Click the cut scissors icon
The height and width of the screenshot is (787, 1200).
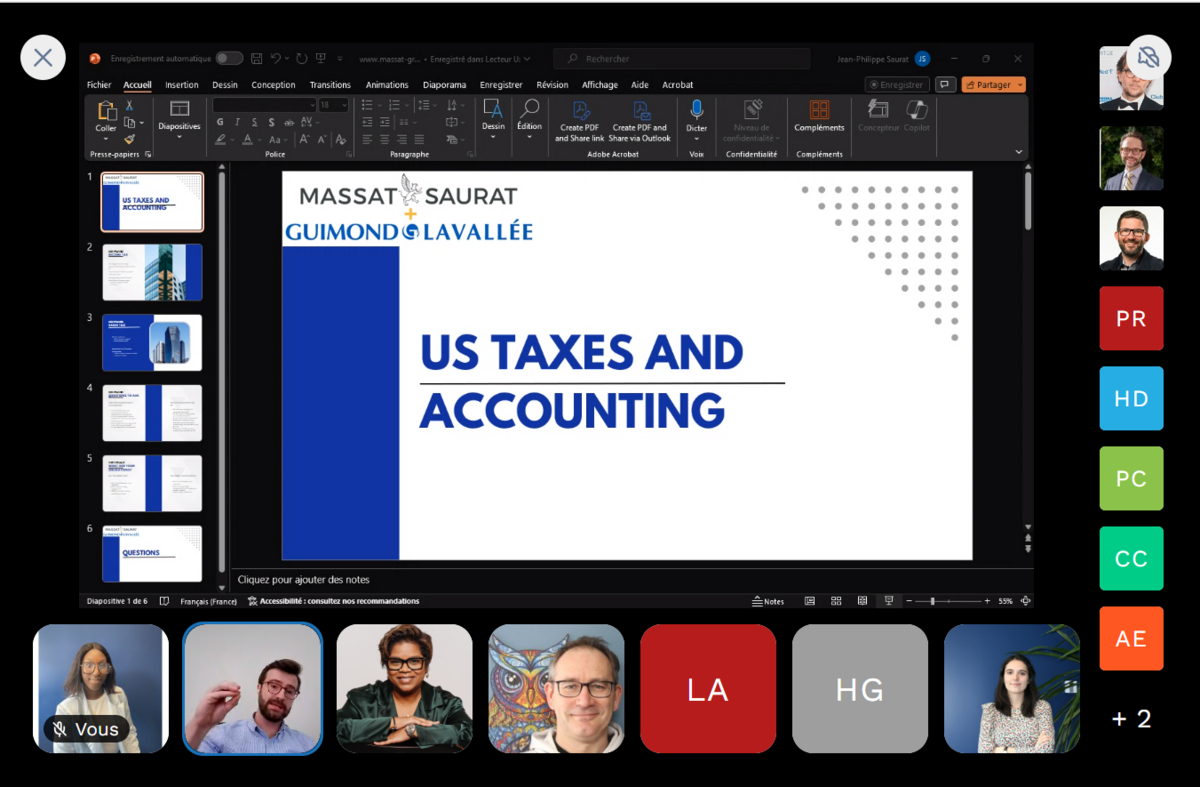[129, 105]
